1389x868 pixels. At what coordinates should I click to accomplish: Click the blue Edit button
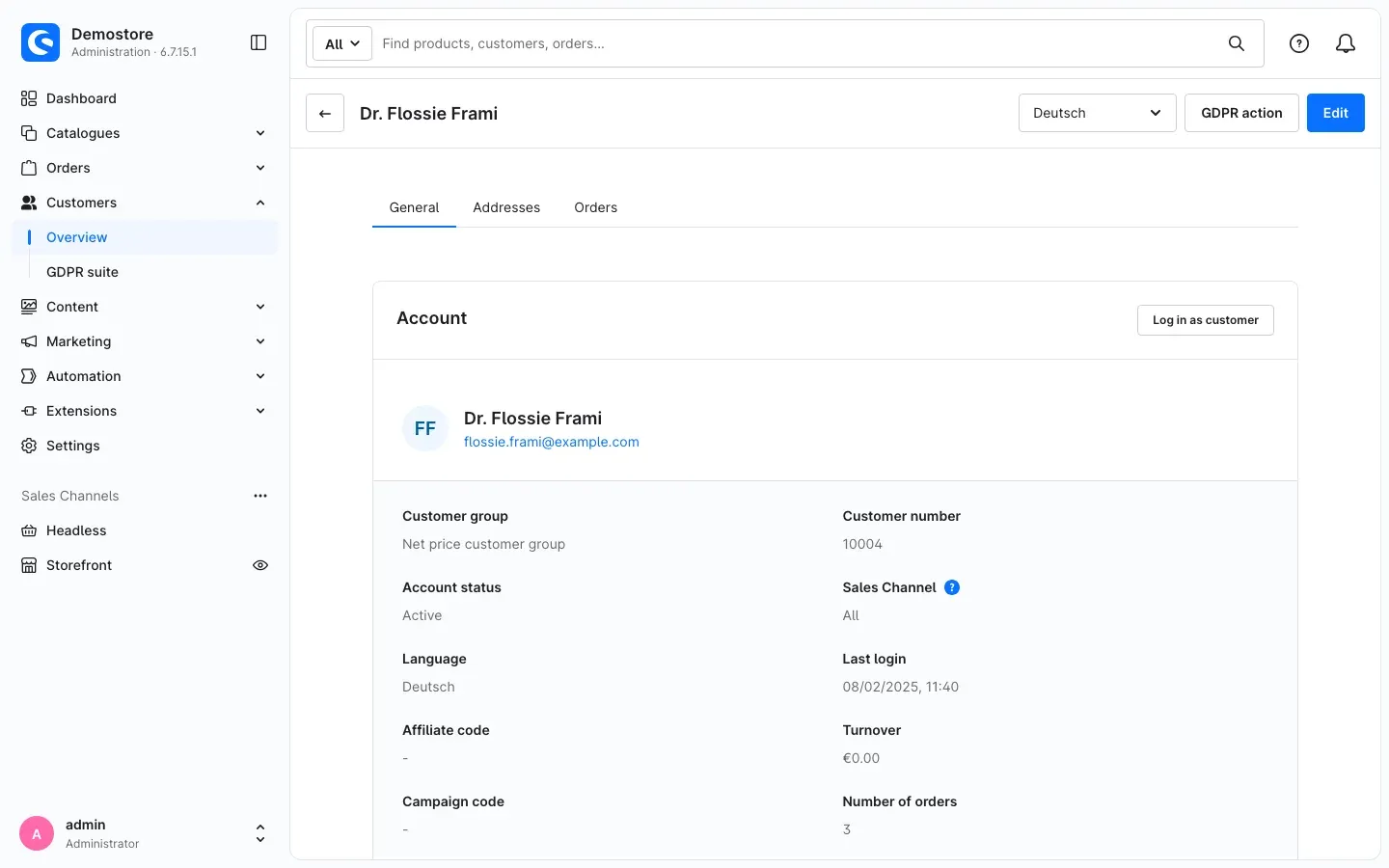pyautogui.click(x=1336, y=113)
